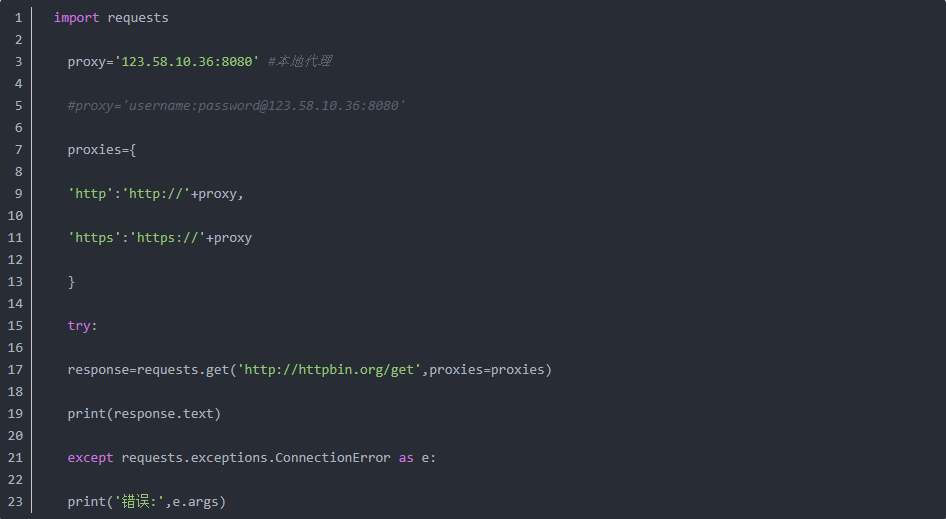
Task: Click the commented '#proxy=' username:password line
Action: 236,106
